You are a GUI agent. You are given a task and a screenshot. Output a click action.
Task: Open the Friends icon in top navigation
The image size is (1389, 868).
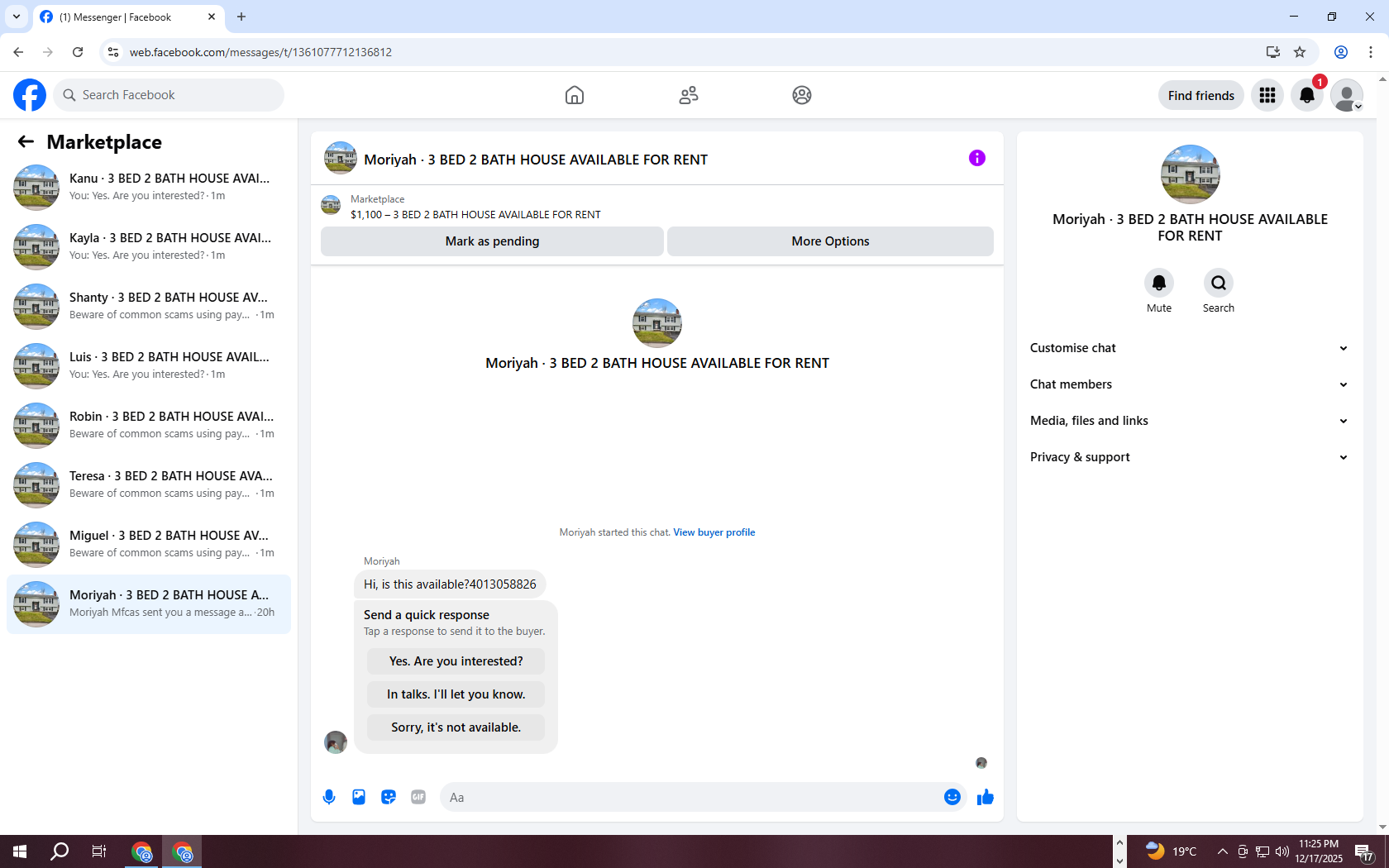tap(689, 95)
